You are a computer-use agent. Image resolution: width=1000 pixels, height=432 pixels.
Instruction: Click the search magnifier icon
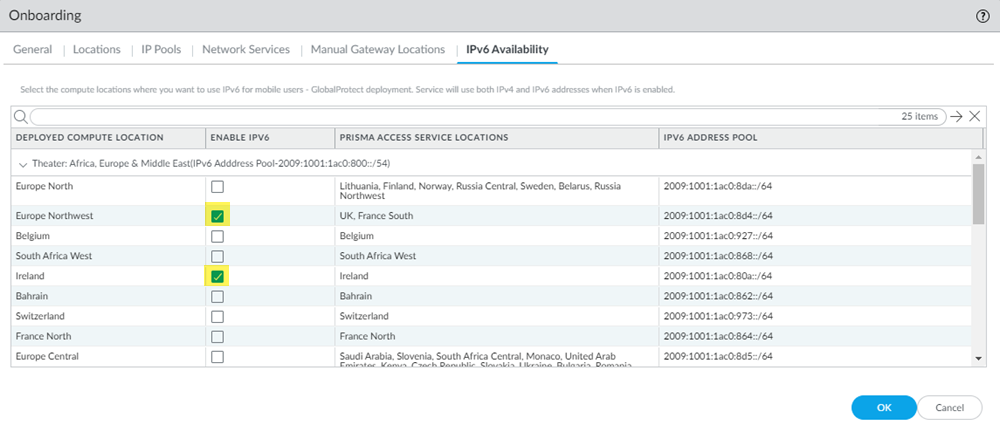coord(20,117)
